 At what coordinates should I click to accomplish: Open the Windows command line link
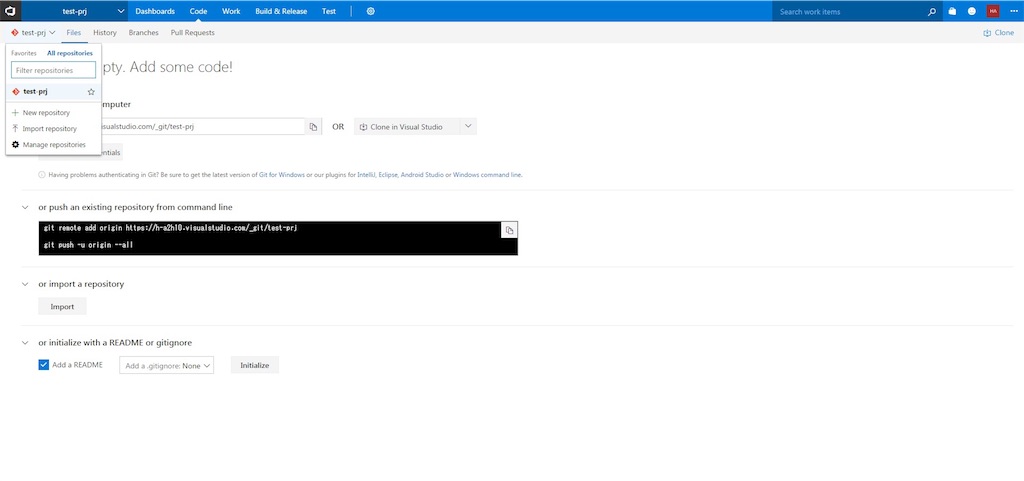tap(487, 175)
